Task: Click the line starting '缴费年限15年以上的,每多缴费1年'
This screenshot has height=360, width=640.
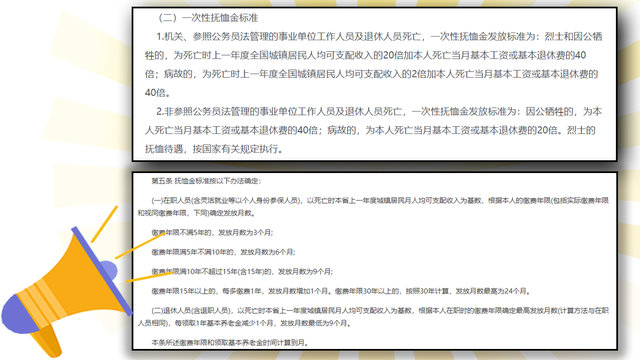Action: tap(341, 291)
